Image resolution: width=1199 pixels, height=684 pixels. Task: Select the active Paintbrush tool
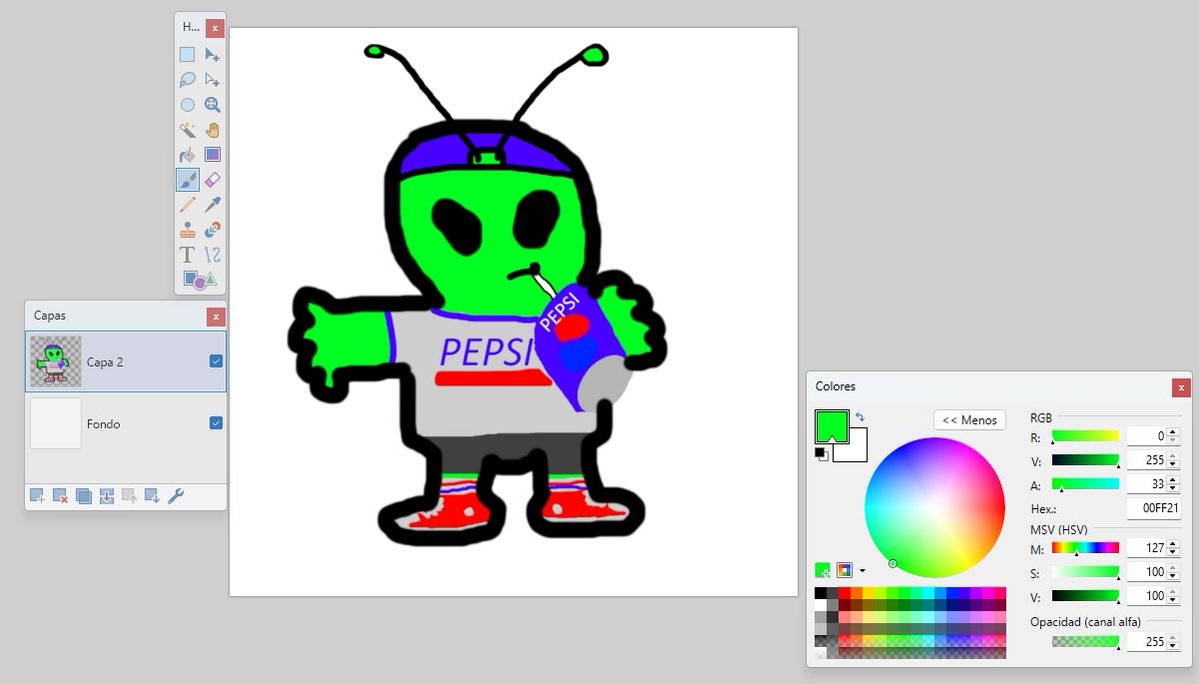(x=187, y=180)
